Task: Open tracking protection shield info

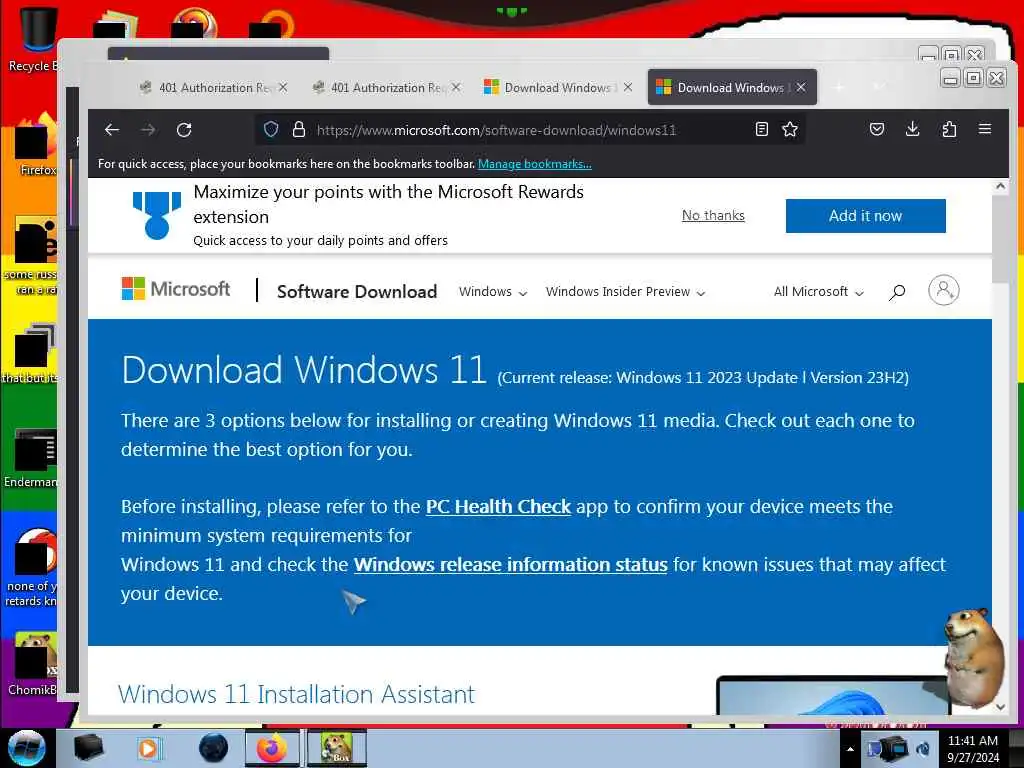Action: pyautogui.click(x=271, y=129)
